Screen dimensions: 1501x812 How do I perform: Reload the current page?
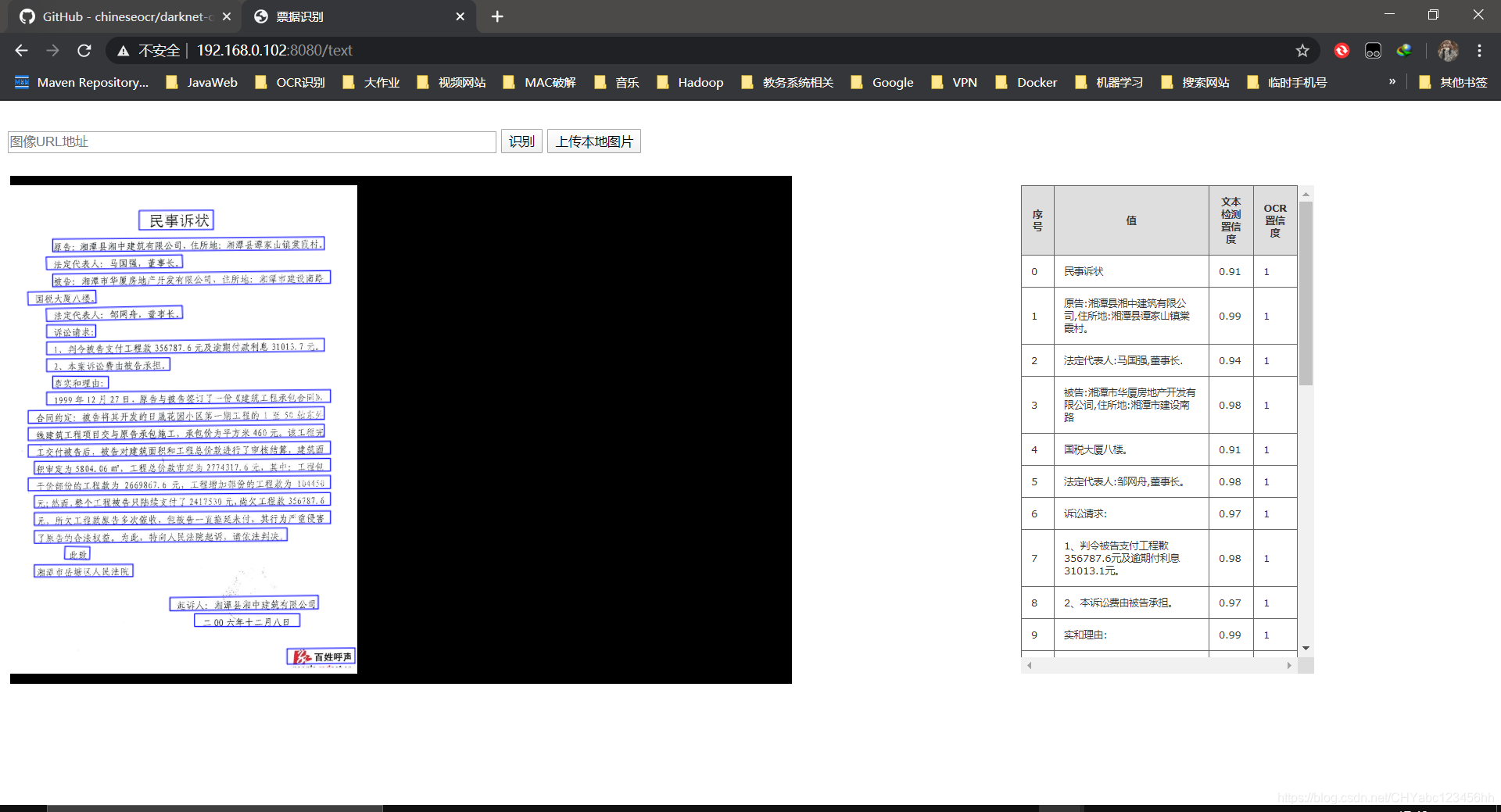point(84,50)
